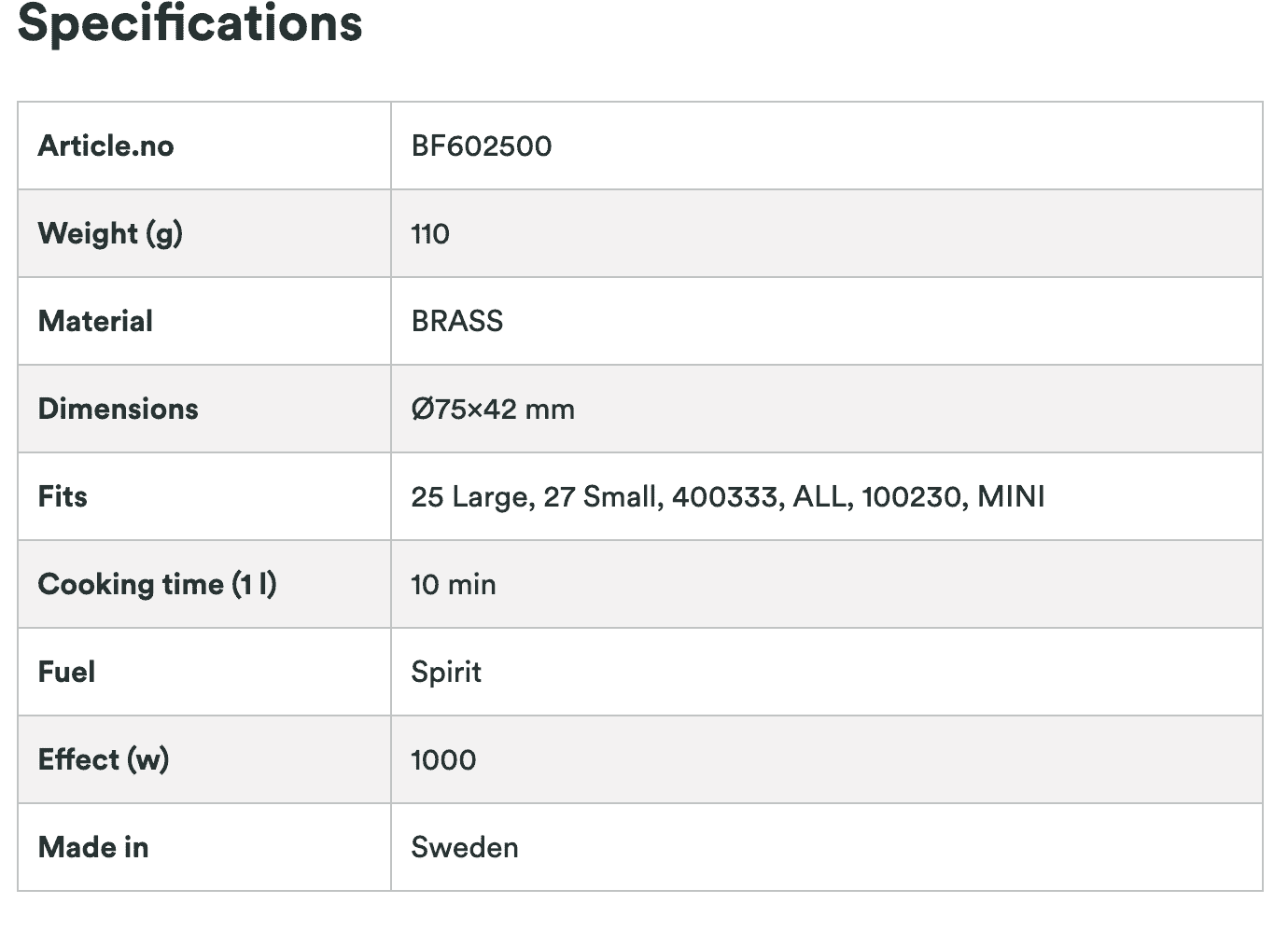Screen dimensions: 1288x931
Task: Click the Material row label
Action: (x=95, y=321)
